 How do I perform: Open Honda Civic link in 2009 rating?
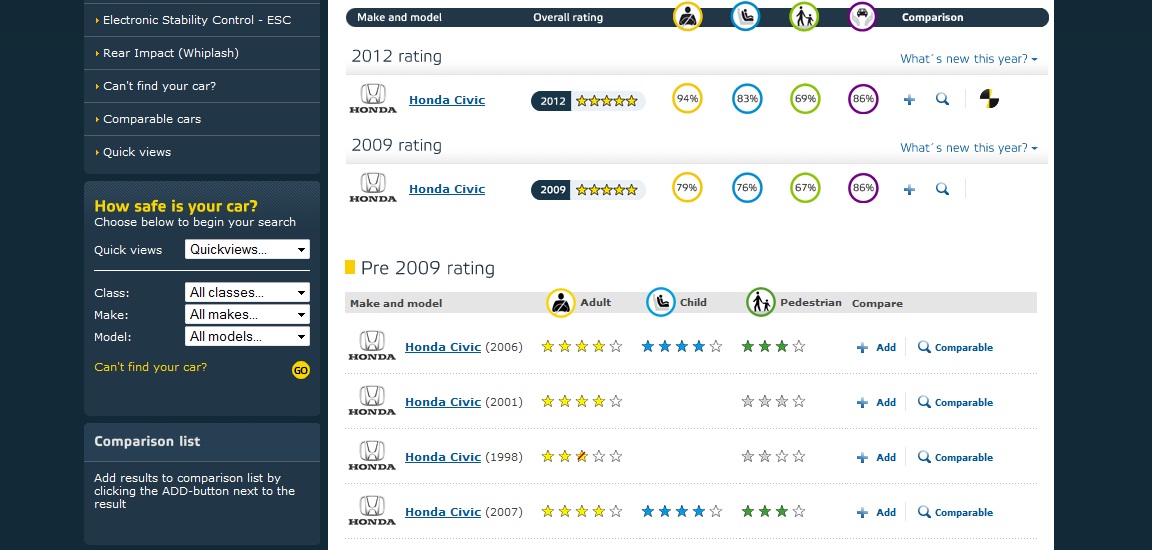[x=447, y=189]
